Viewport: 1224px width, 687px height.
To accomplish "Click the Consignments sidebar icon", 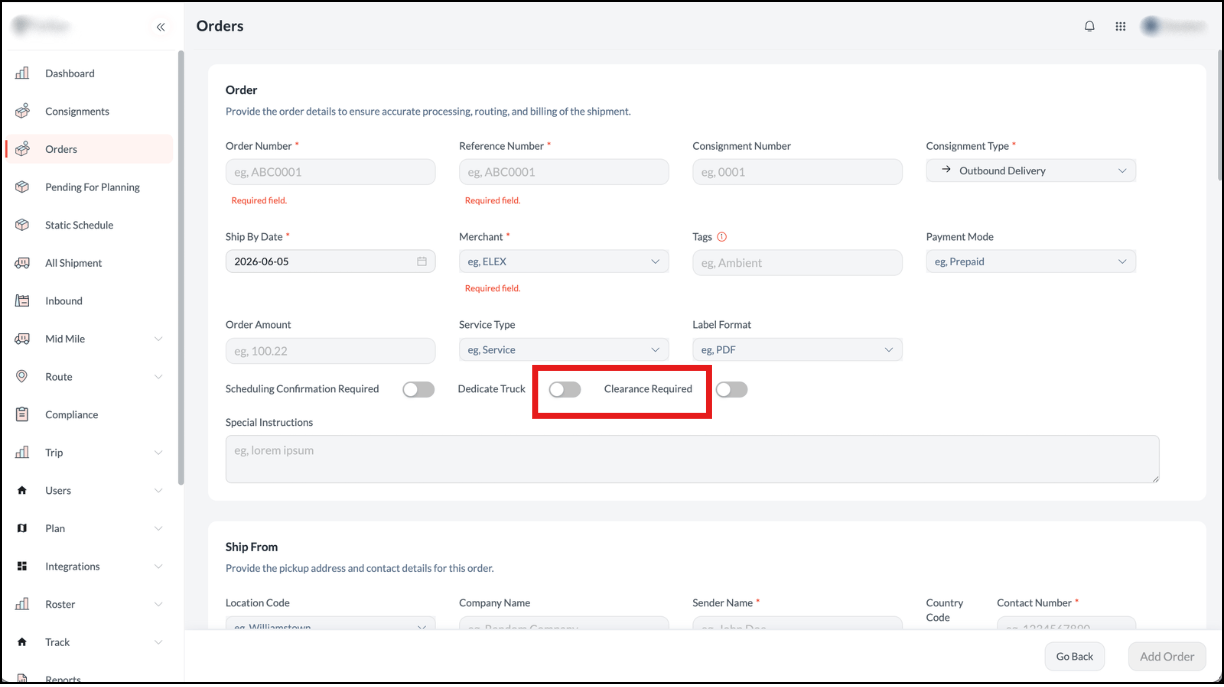I will (x=22, y=111).
